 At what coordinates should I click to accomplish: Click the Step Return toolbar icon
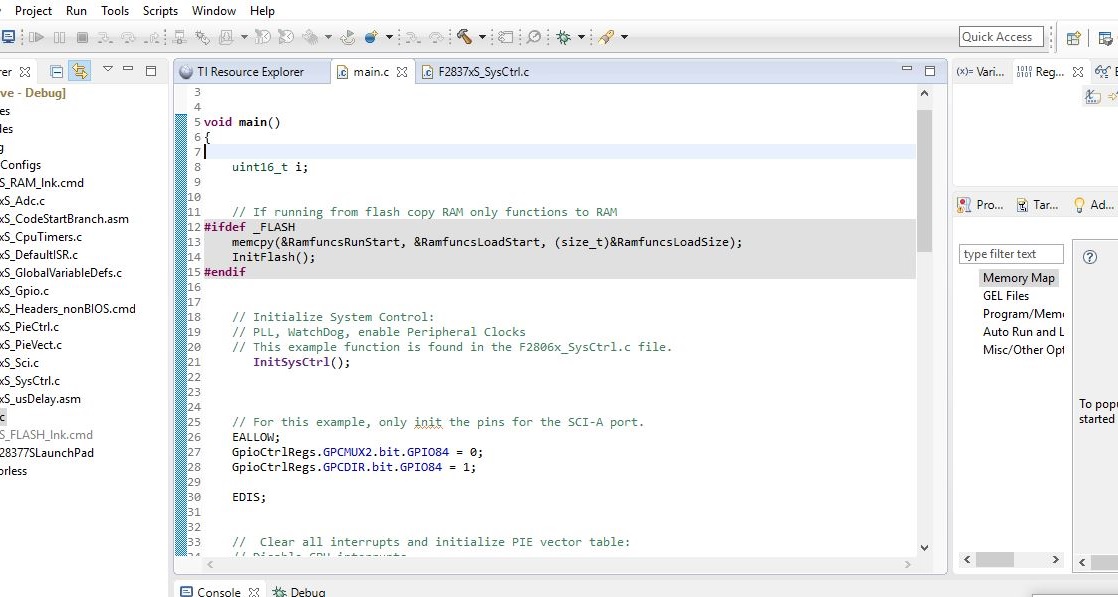click(x=151, y=37)
